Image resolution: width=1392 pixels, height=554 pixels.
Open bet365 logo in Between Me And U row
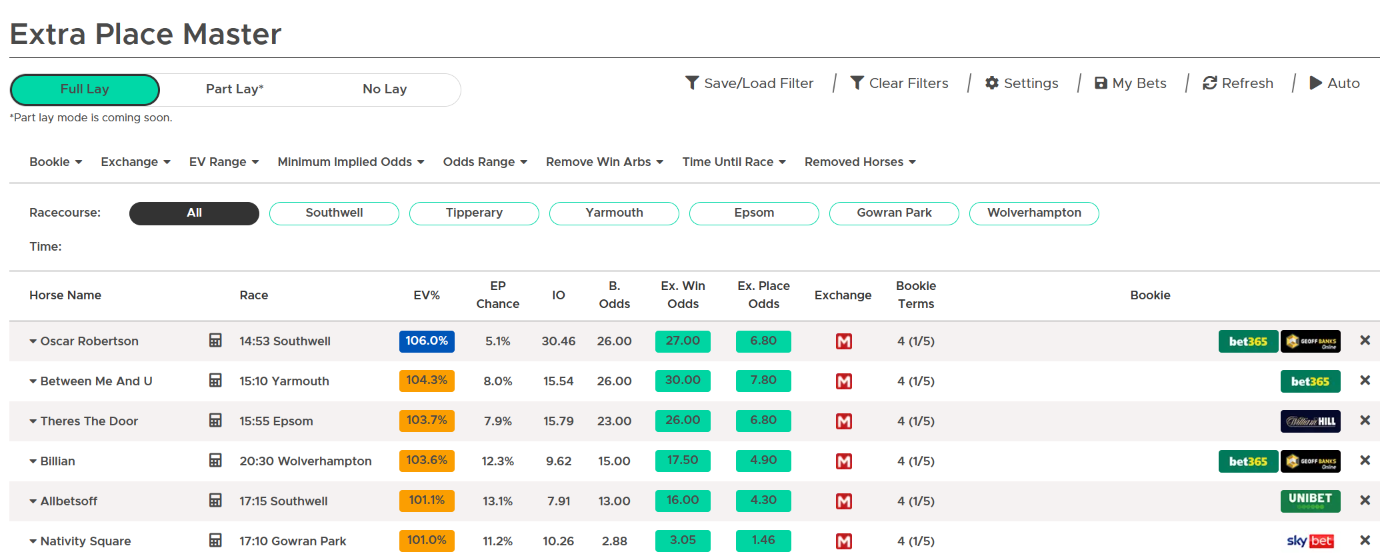tap(1311, 381)
